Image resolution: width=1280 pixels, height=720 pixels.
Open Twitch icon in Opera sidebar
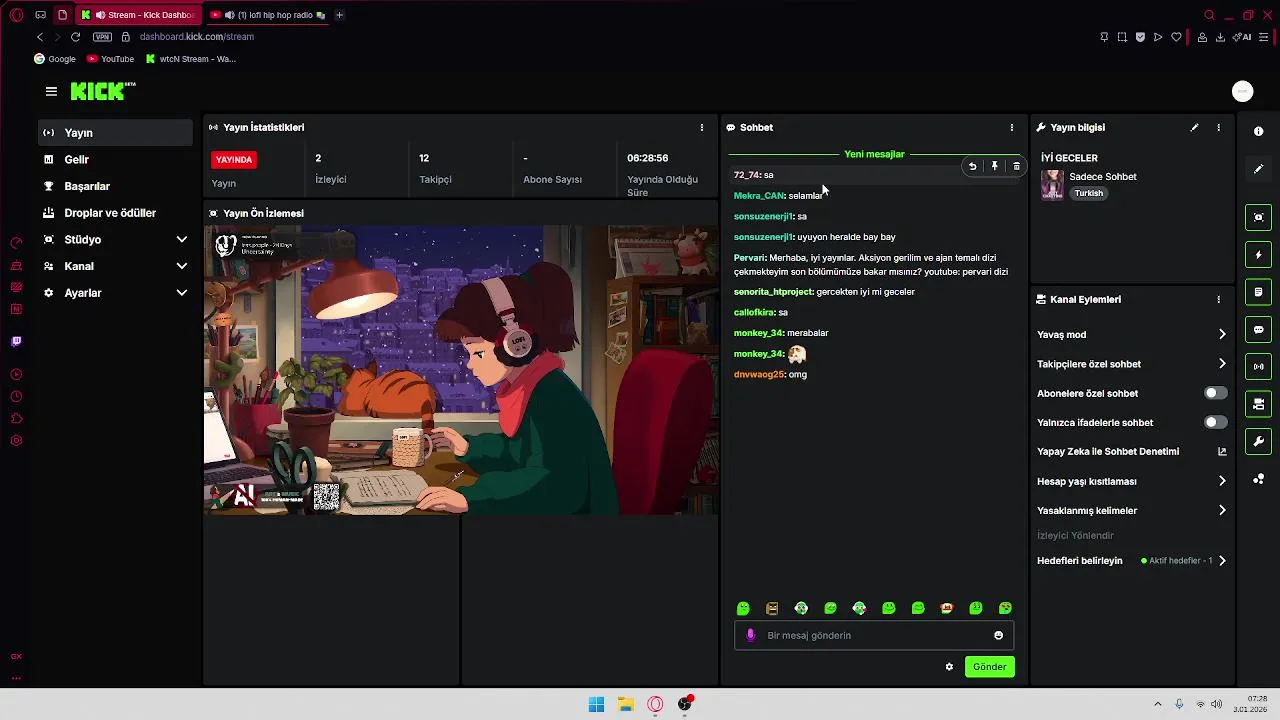pyautogui.click(x=16, y=342)
